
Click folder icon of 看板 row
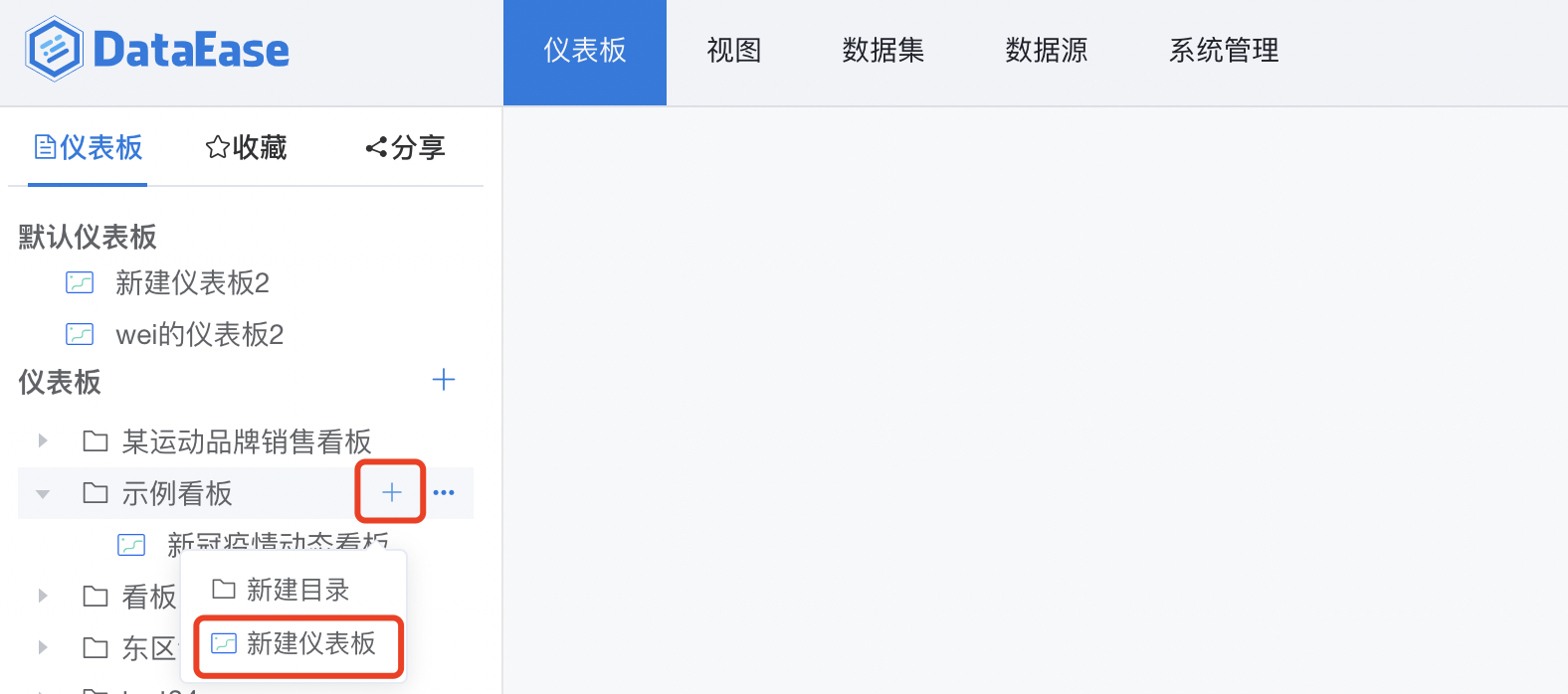point(96,596)
